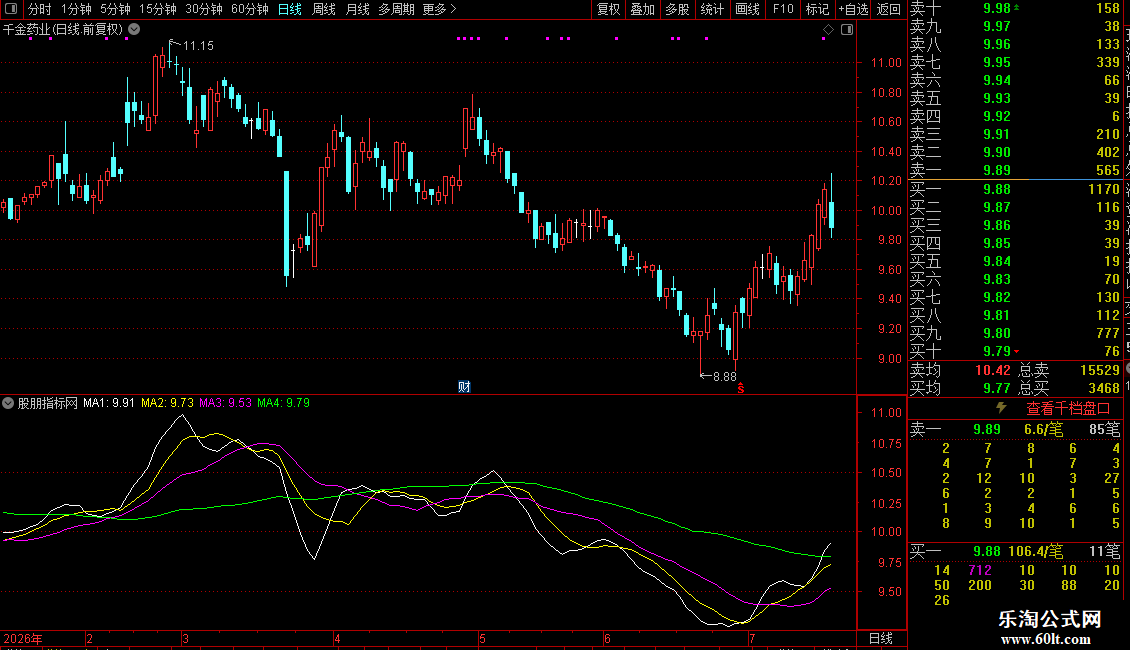The image size is (1130, 650).
Task: Expand the 股朋指标网 indicator dropdown arrow
Action: point(8,403)
